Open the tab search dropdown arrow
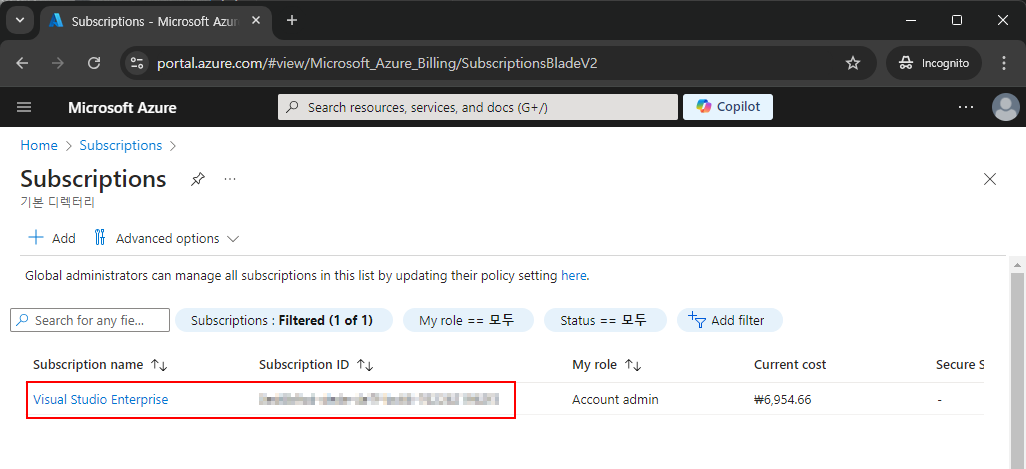This screenshot has height=469, width=1026. click(20, 20)
